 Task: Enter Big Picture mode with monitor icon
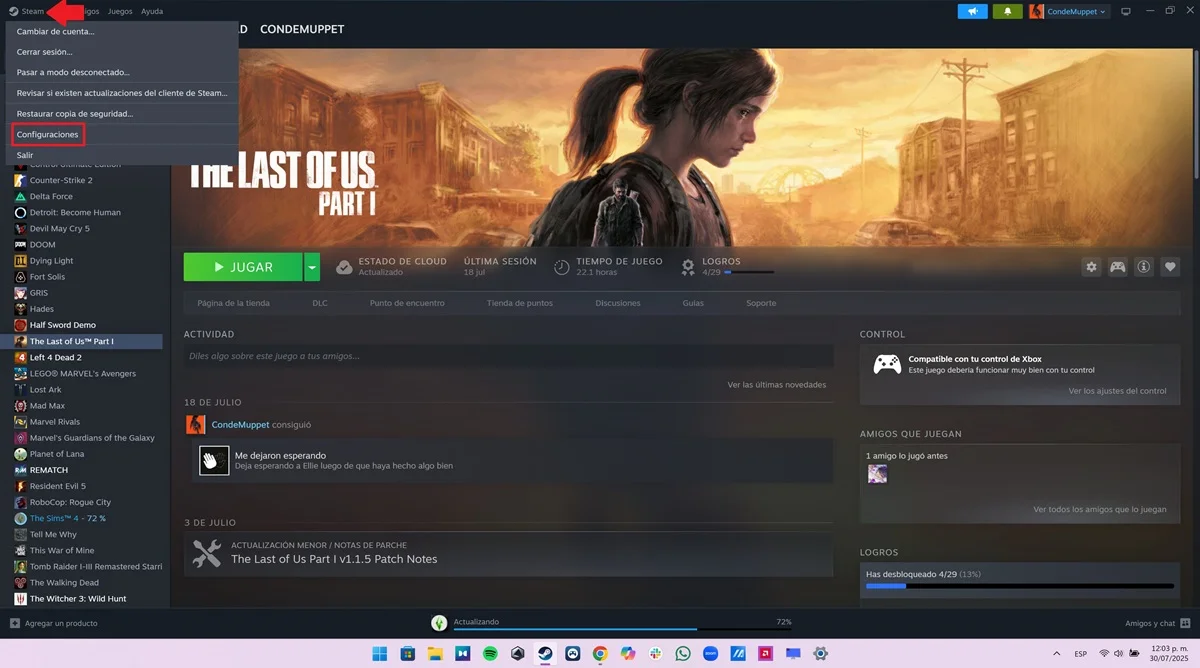coord(1125,10)
